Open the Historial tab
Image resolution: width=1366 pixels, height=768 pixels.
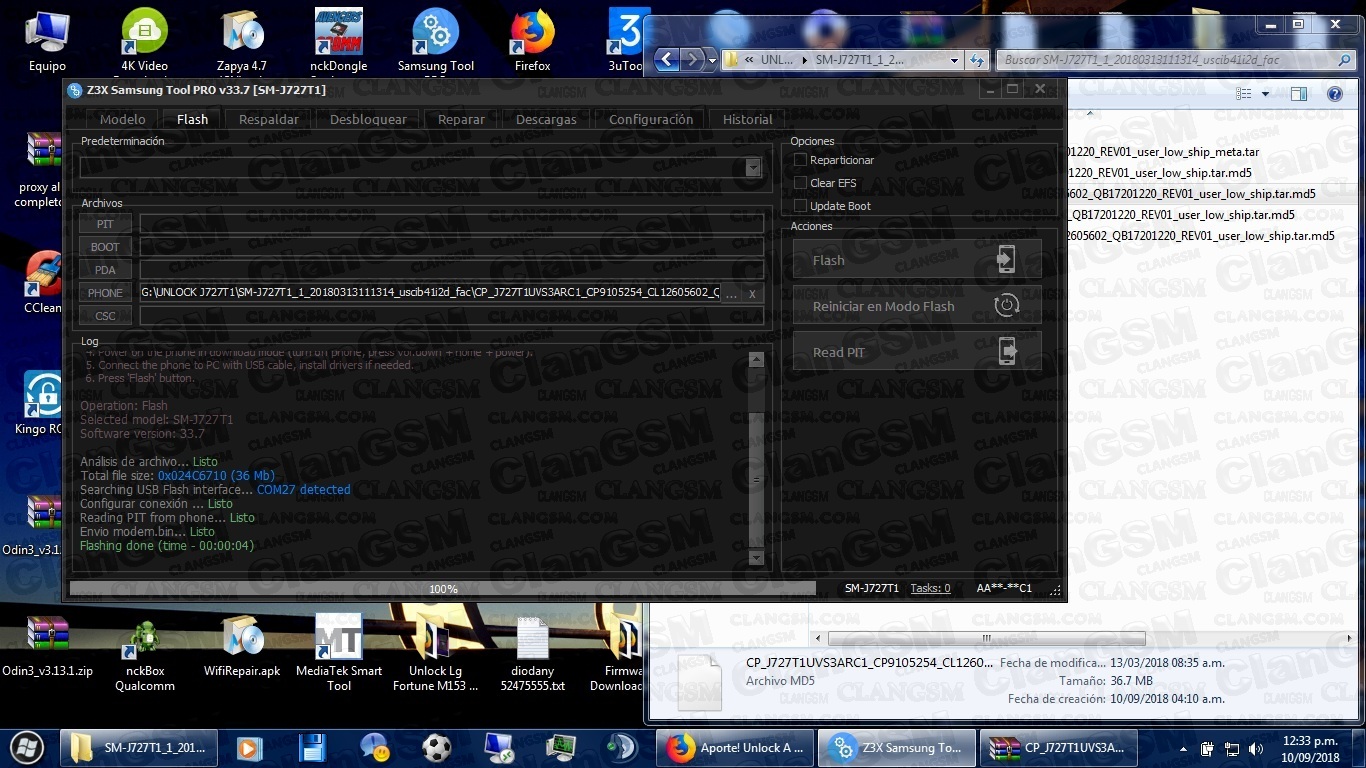tap(747, 119)
